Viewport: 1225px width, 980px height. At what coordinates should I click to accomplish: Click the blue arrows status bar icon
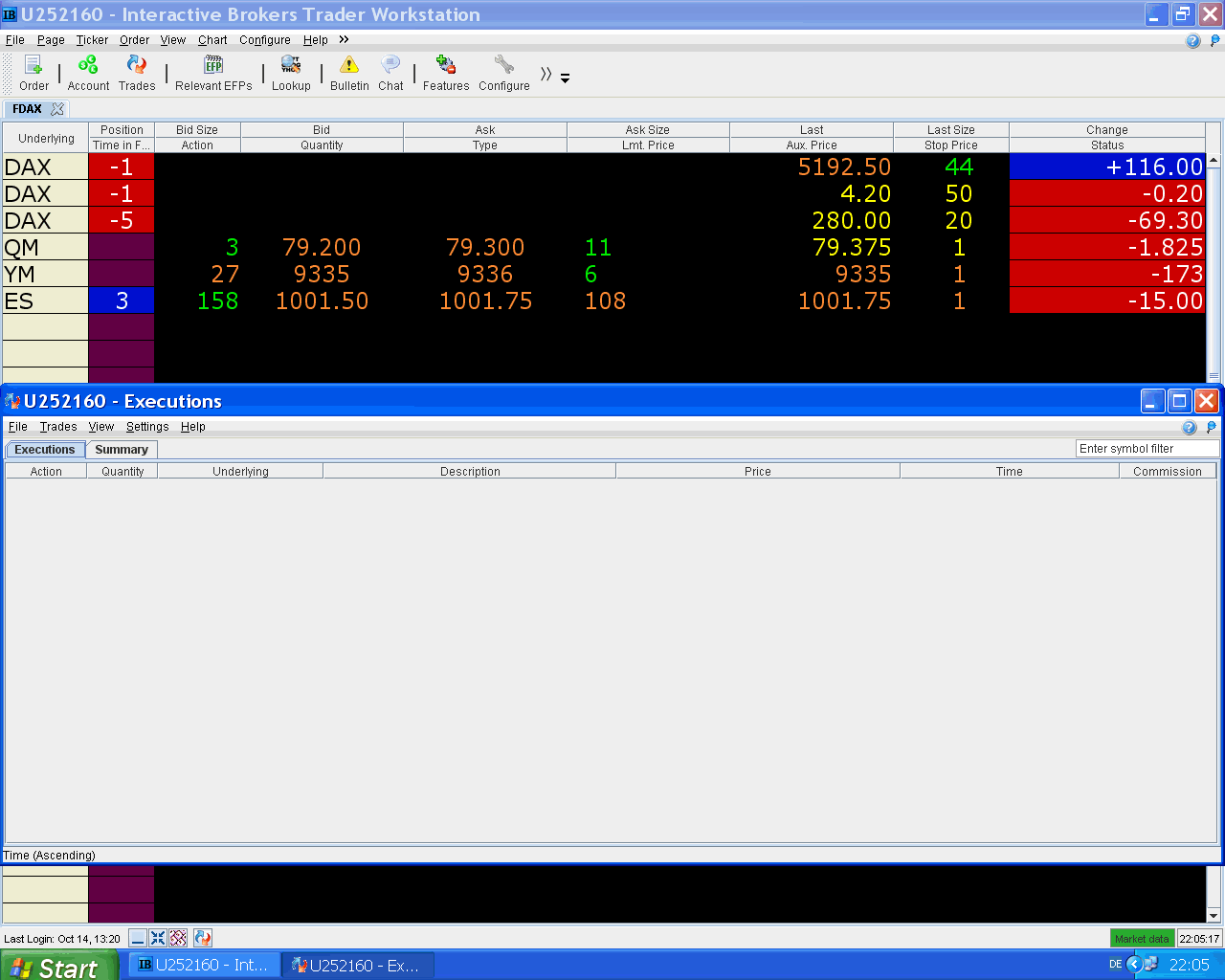coord(158,938)
